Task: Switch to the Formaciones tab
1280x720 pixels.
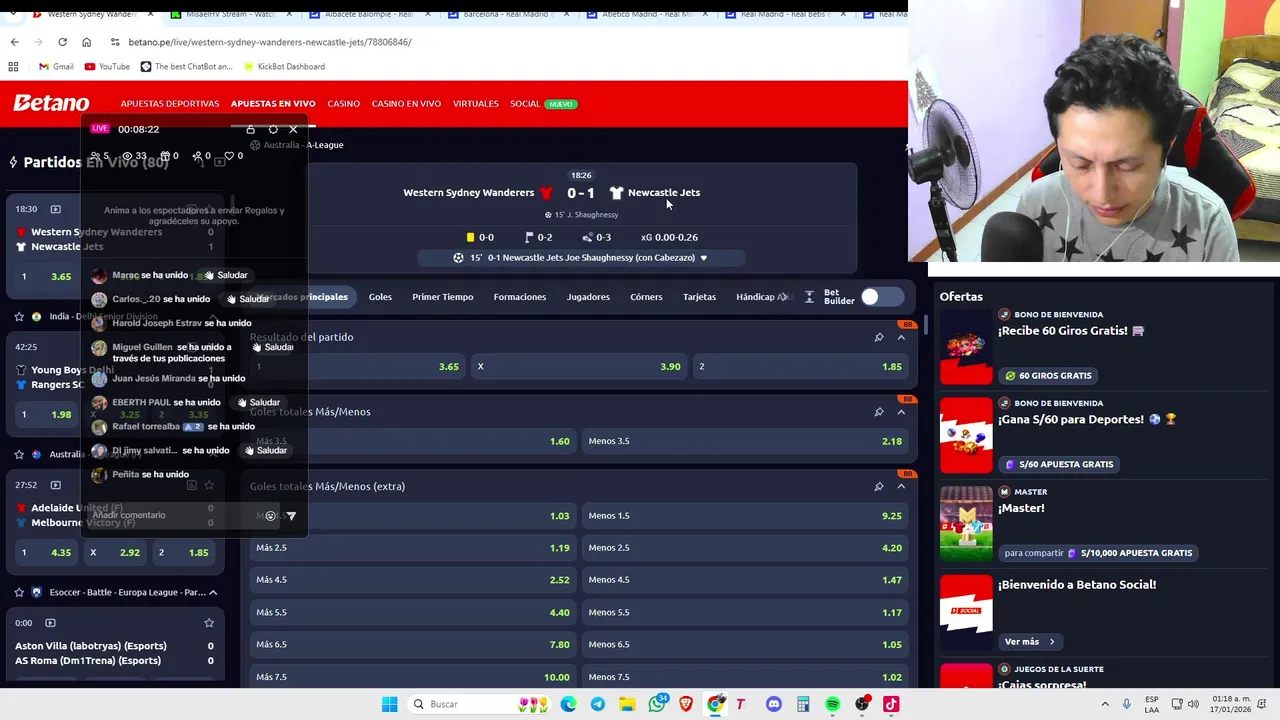Action: [520, 297]
